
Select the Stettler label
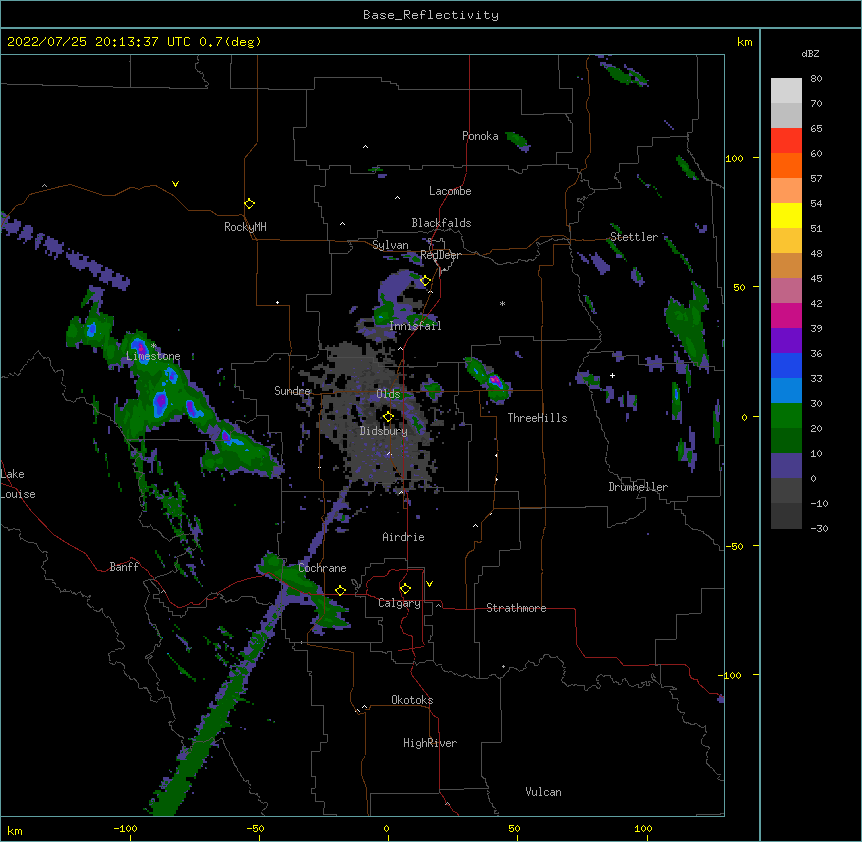pos(634,237)
